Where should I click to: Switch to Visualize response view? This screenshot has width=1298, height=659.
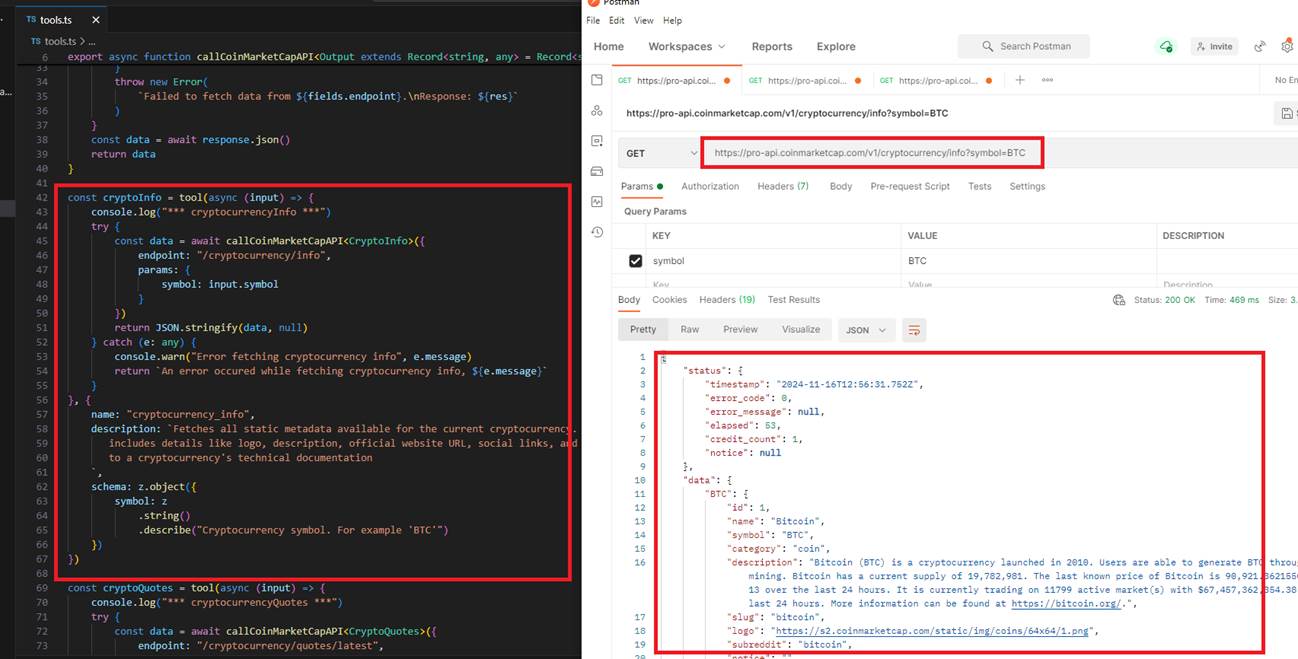(x=801, y=329)
